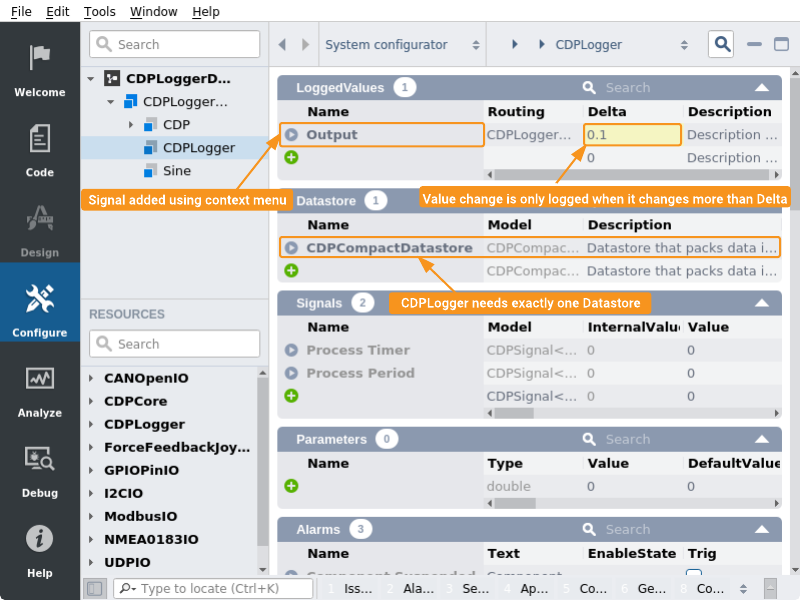
Task: Switch to Debug mode
Action: coord(40,470)
